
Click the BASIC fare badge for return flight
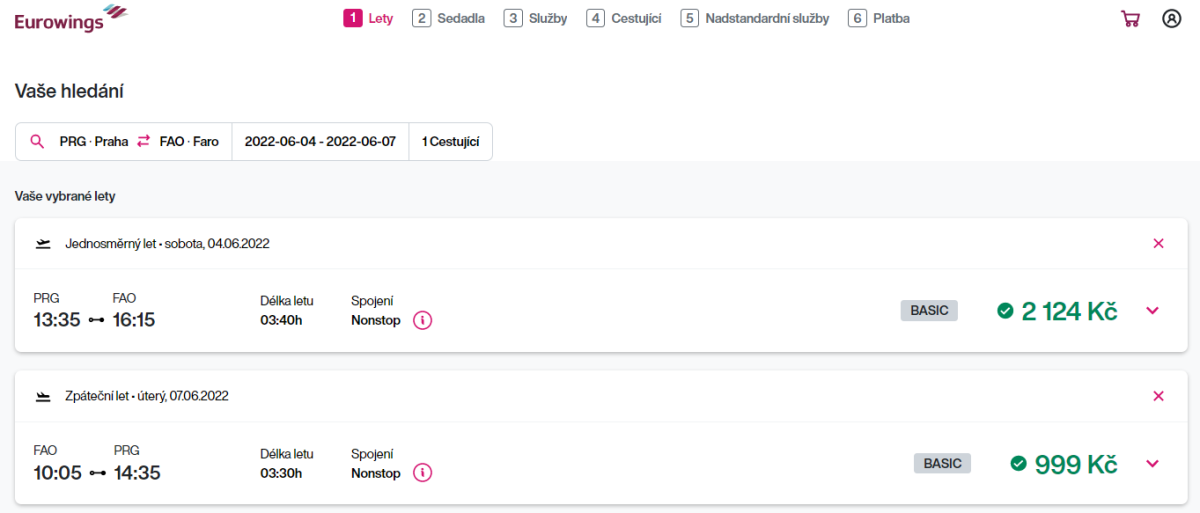942,464
